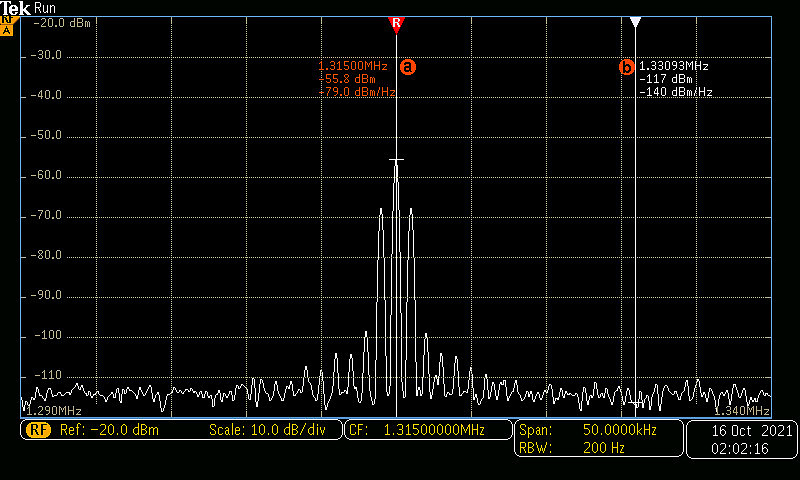Click marker a level -55.8 dBm
This screenshot has width=800, height=480.
[x=347, y=79]
